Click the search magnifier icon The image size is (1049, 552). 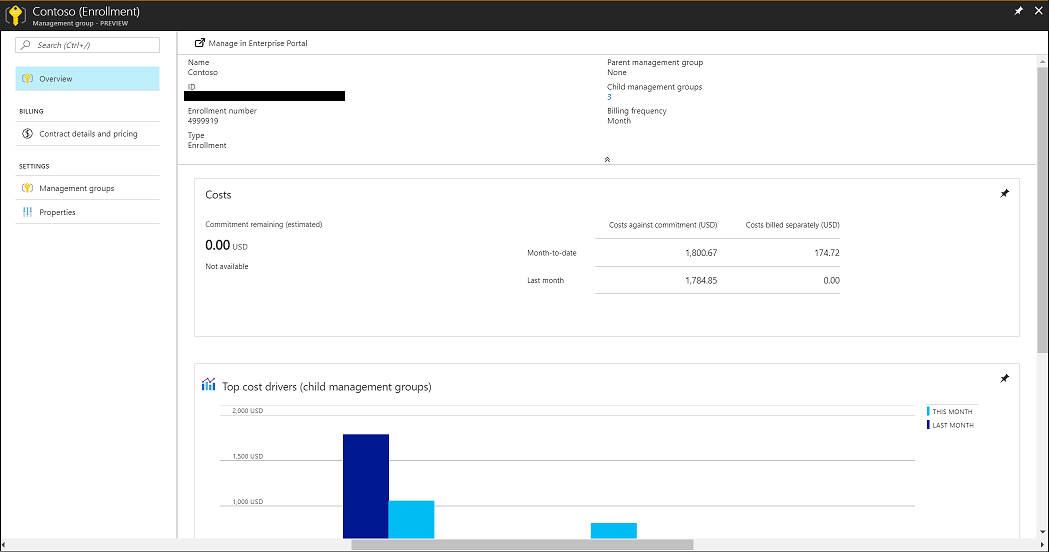coord(25,45)
